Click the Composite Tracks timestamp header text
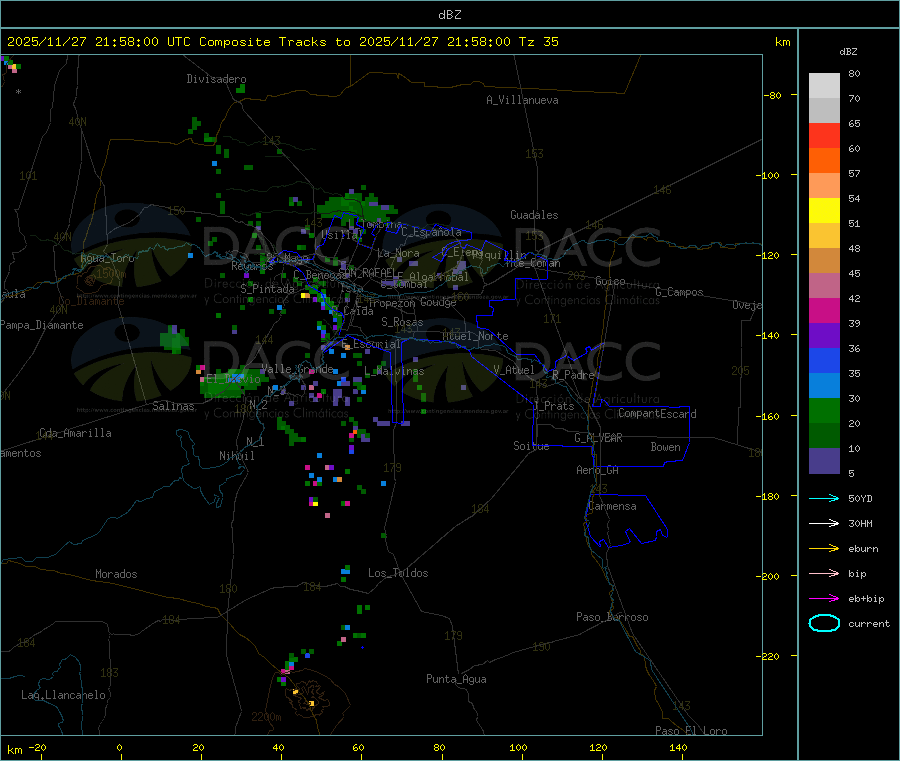The width and height of the screenshot is (900, 761). click(282, 42)
